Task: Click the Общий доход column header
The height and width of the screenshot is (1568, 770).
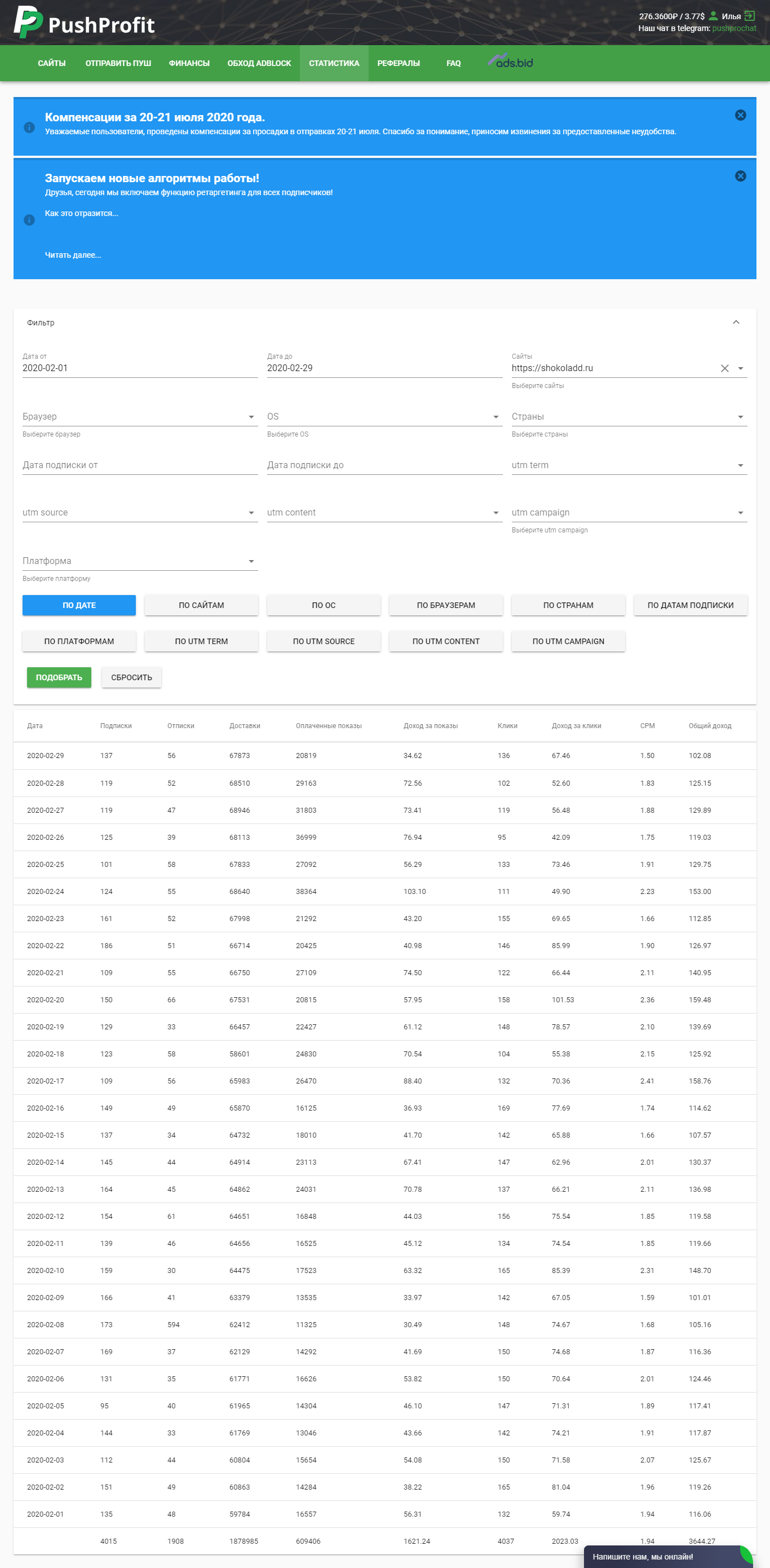Action: coord(710,725)
